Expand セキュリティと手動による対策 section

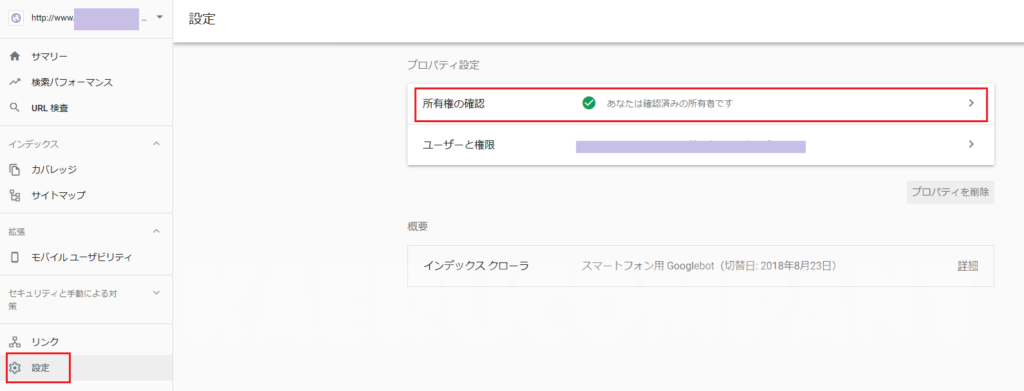tap(156, 293)
